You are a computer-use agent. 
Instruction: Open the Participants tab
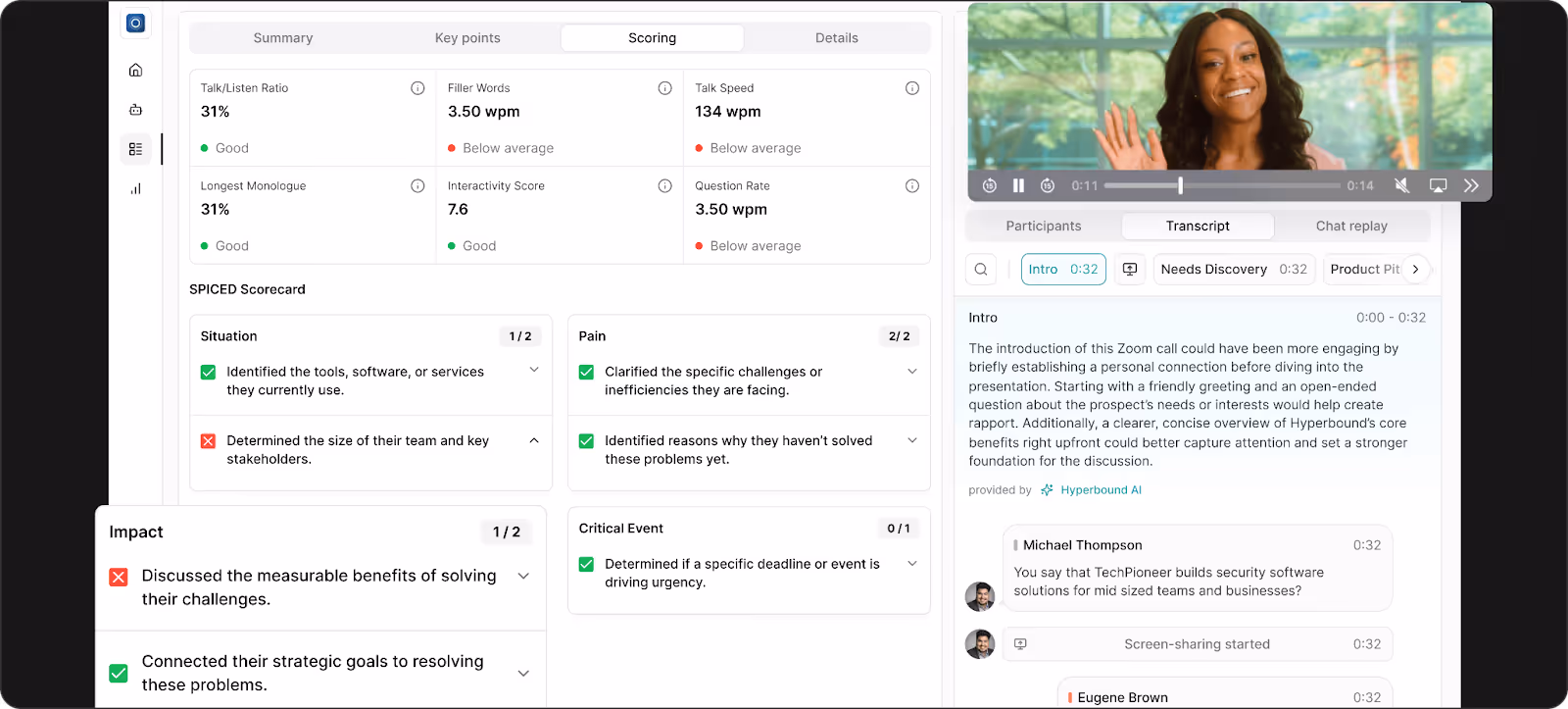(x=1044, y=227)
